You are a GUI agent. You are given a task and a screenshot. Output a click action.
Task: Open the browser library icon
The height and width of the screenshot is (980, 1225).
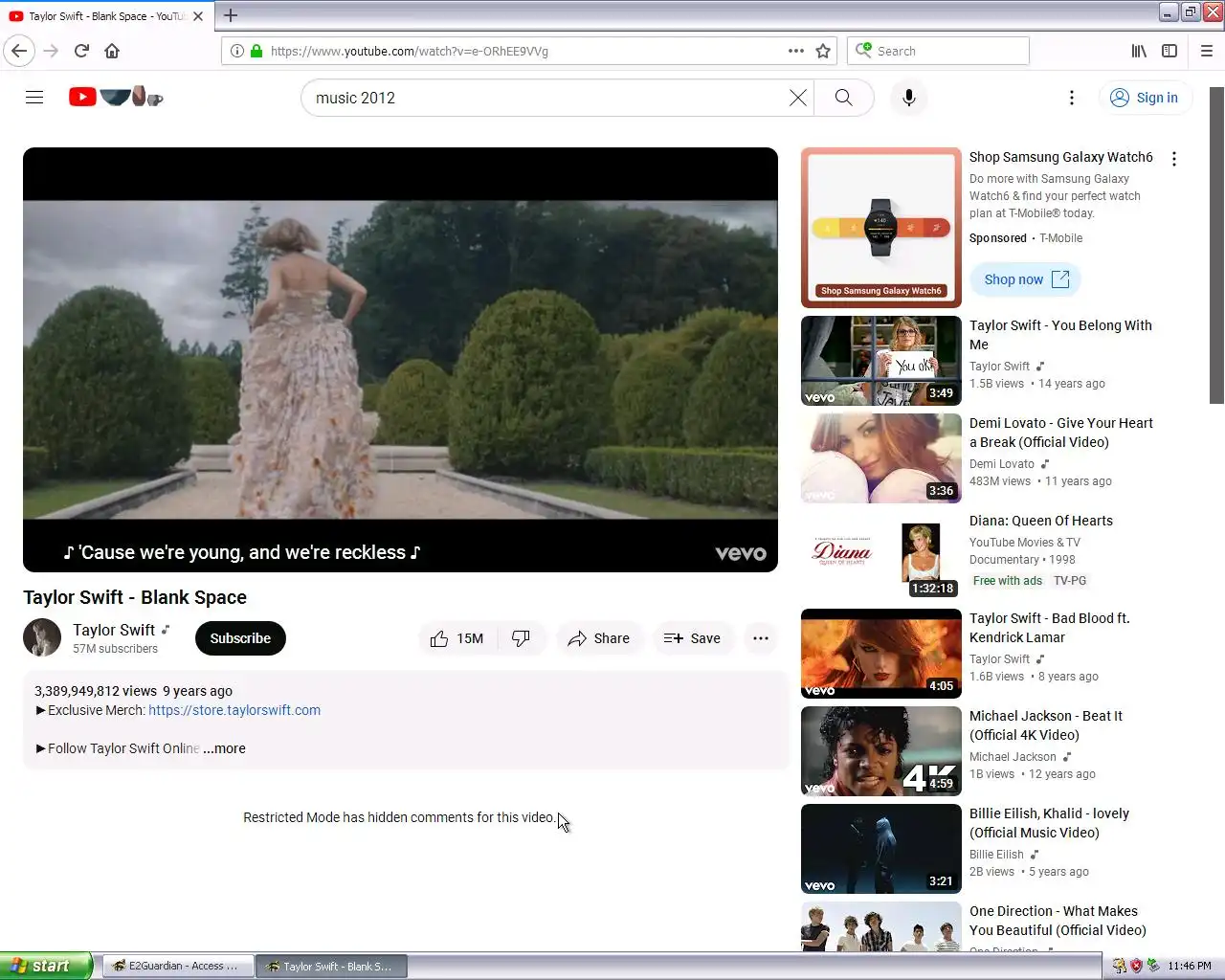pos(1139,51)
